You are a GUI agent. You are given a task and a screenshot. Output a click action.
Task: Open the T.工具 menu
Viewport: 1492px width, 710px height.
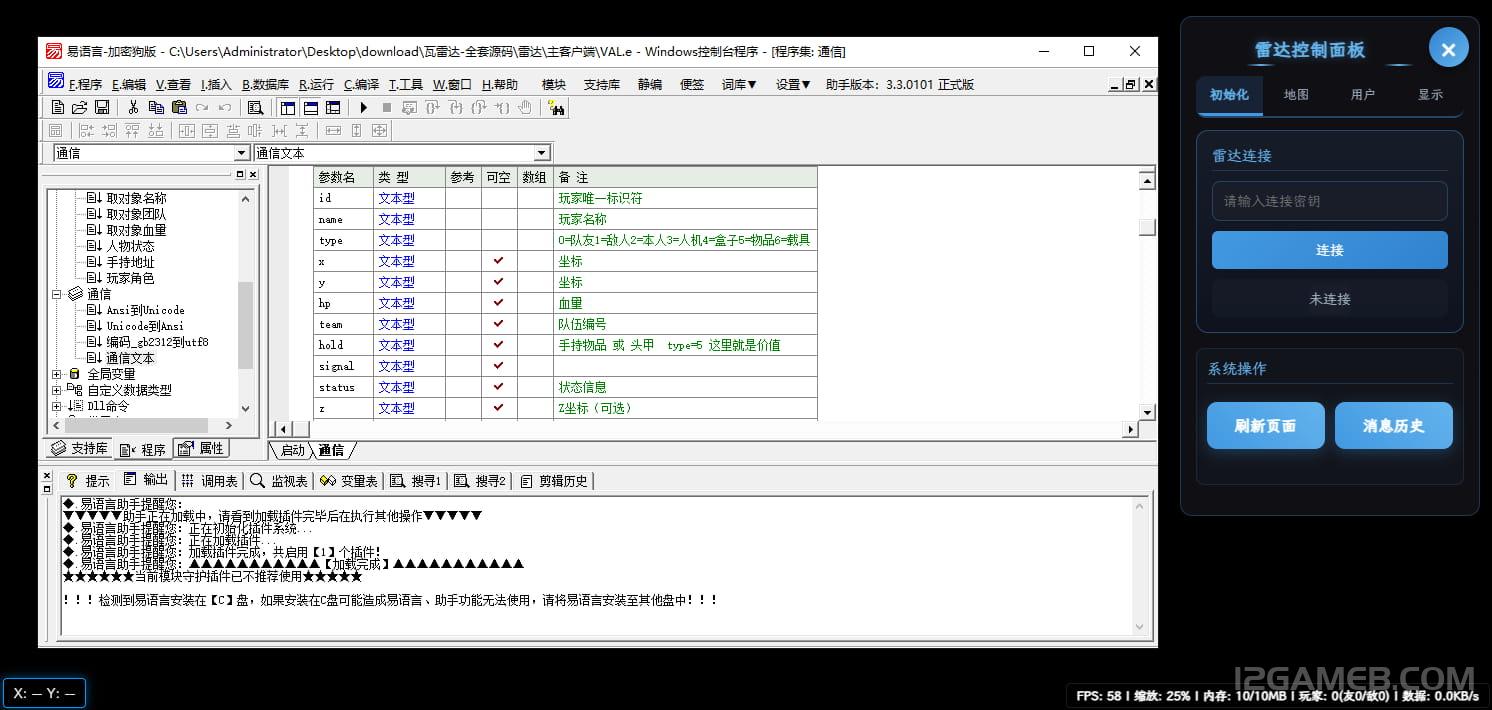(405, 85)
